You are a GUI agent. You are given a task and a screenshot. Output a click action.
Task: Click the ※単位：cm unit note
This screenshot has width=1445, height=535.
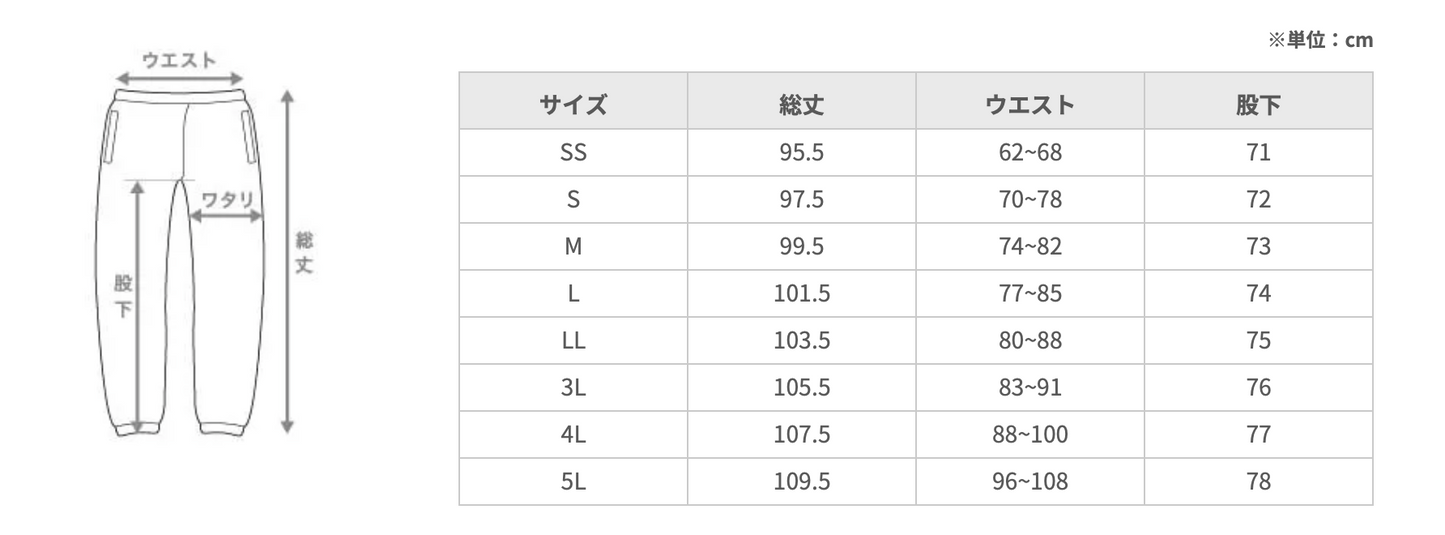(x=1320, y=40)
